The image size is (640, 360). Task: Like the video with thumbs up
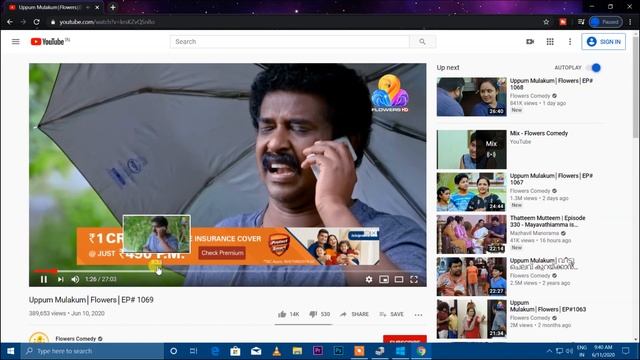pyautogui.click(x=288, y=314)
